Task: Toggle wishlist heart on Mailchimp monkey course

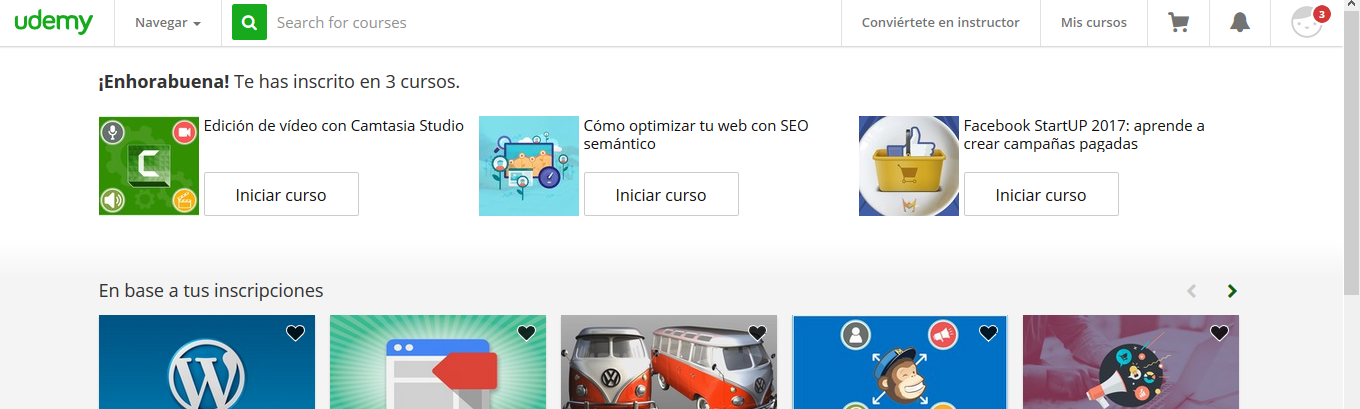Action: tap(988, 333)
